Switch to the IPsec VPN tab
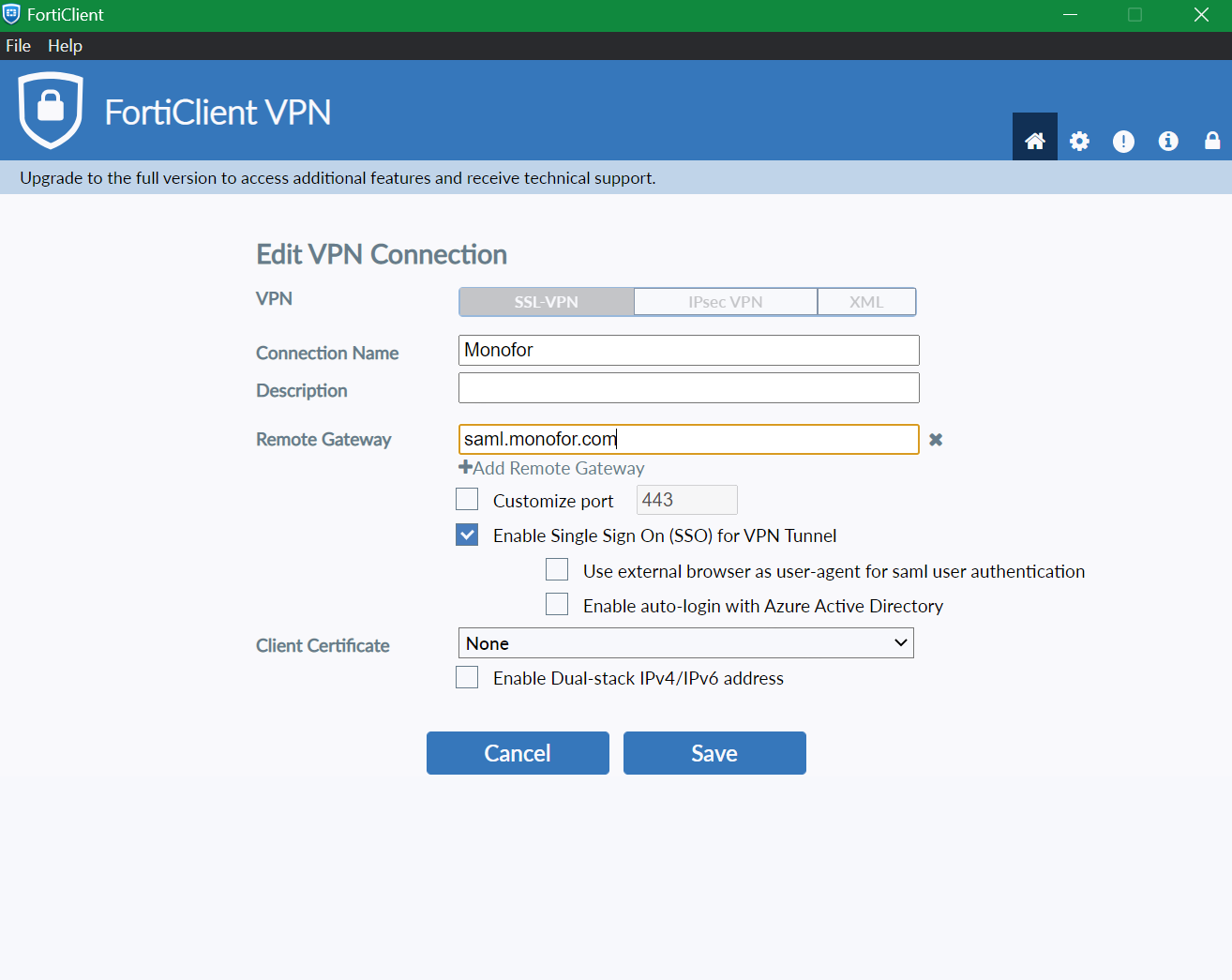Image resolution: width=1232 pixels, height=980 pixels. tap(725, 302)
